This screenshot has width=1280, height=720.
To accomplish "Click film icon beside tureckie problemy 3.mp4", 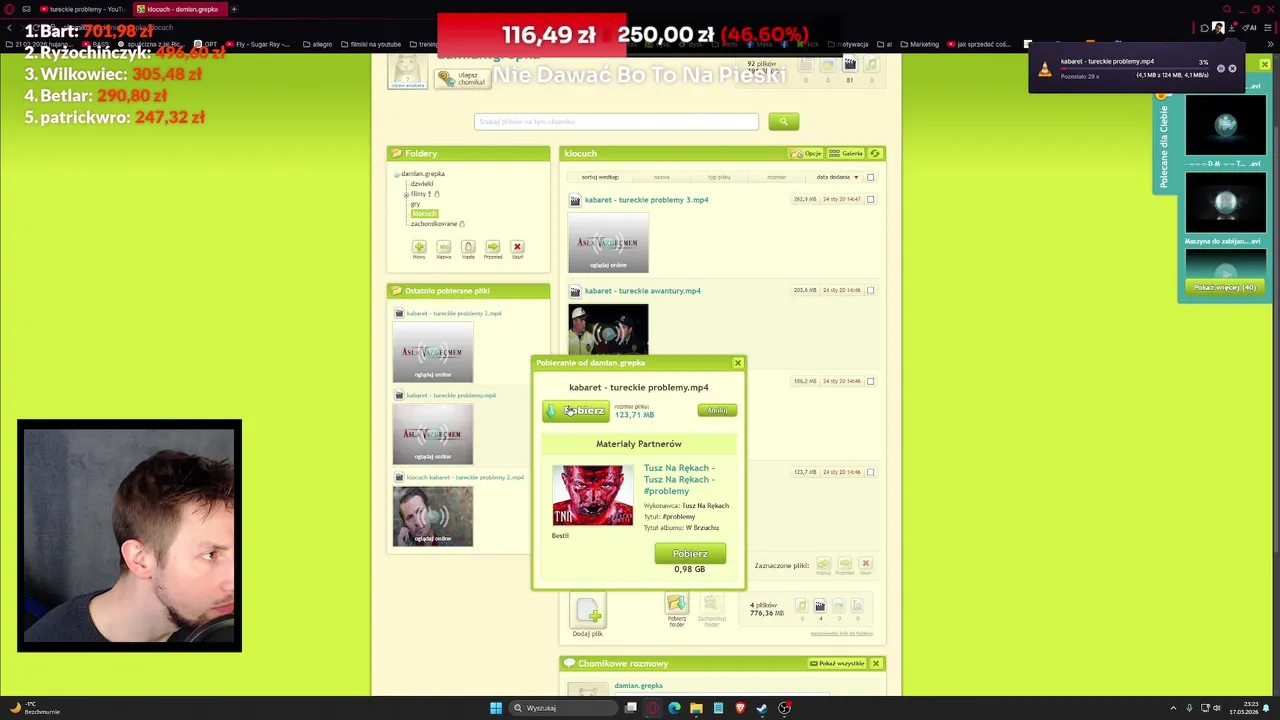I will (575, 200).
